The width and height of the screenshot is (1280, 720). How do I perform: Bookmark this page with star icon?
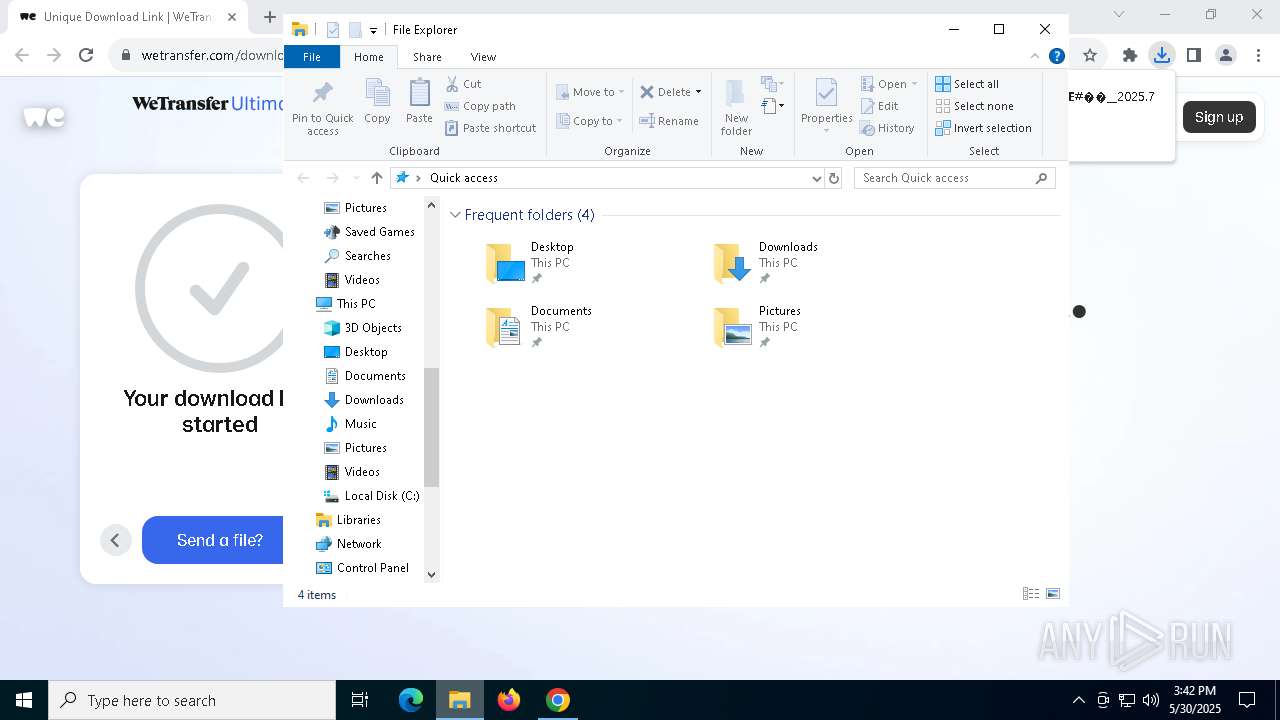pos(1090,56)
